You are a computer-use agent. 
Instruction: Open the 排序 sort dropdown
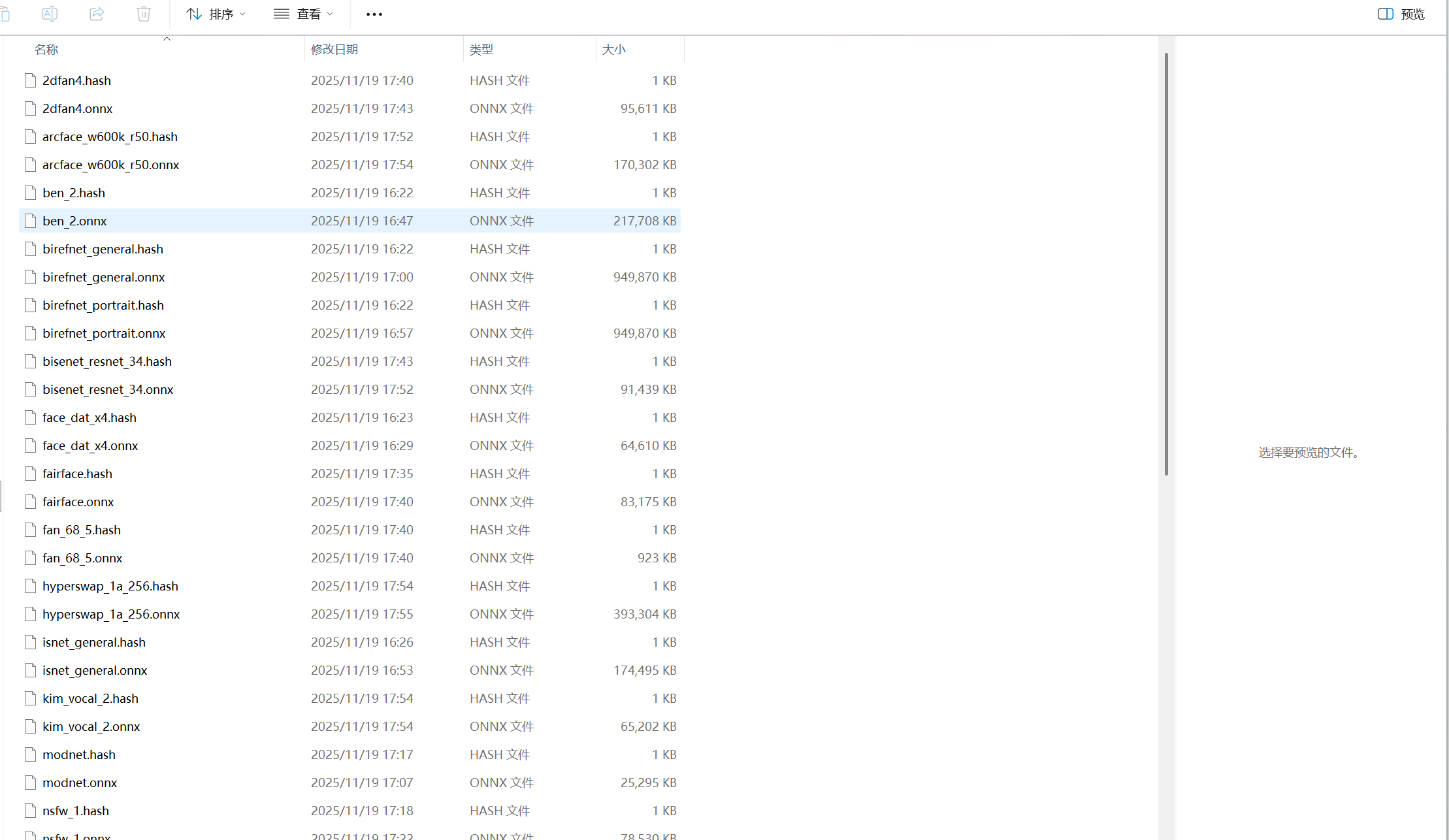(x=216, y=14)
